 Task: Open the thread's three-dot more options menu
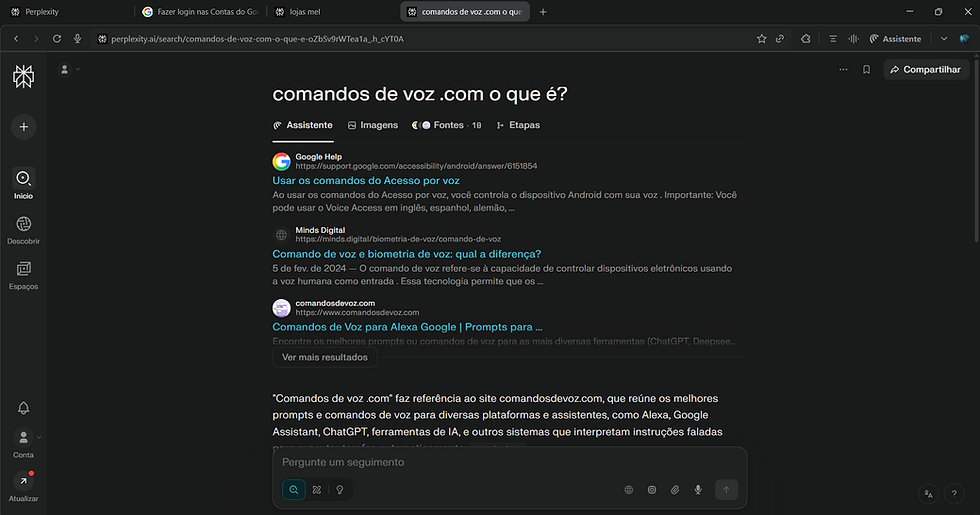(843, 69)
